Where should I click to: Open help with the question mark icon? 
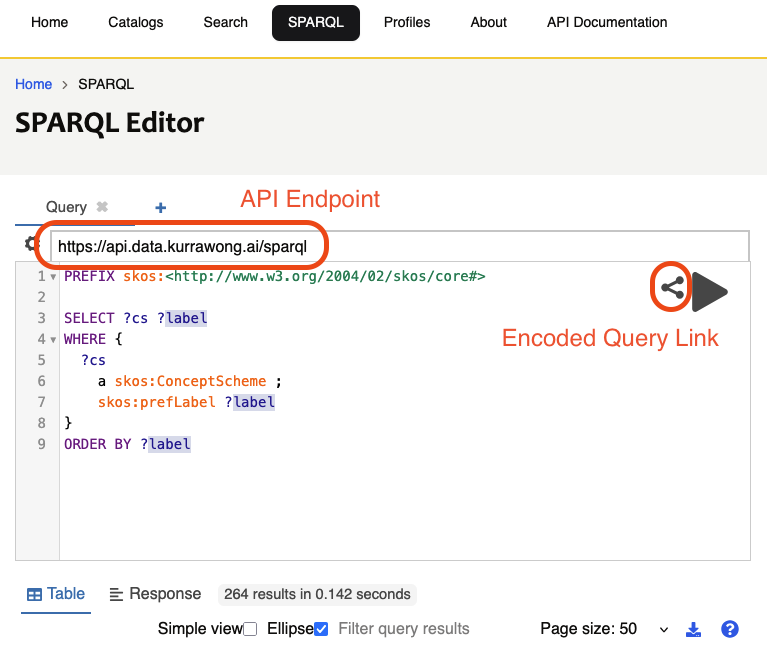[x=730, y=629]
